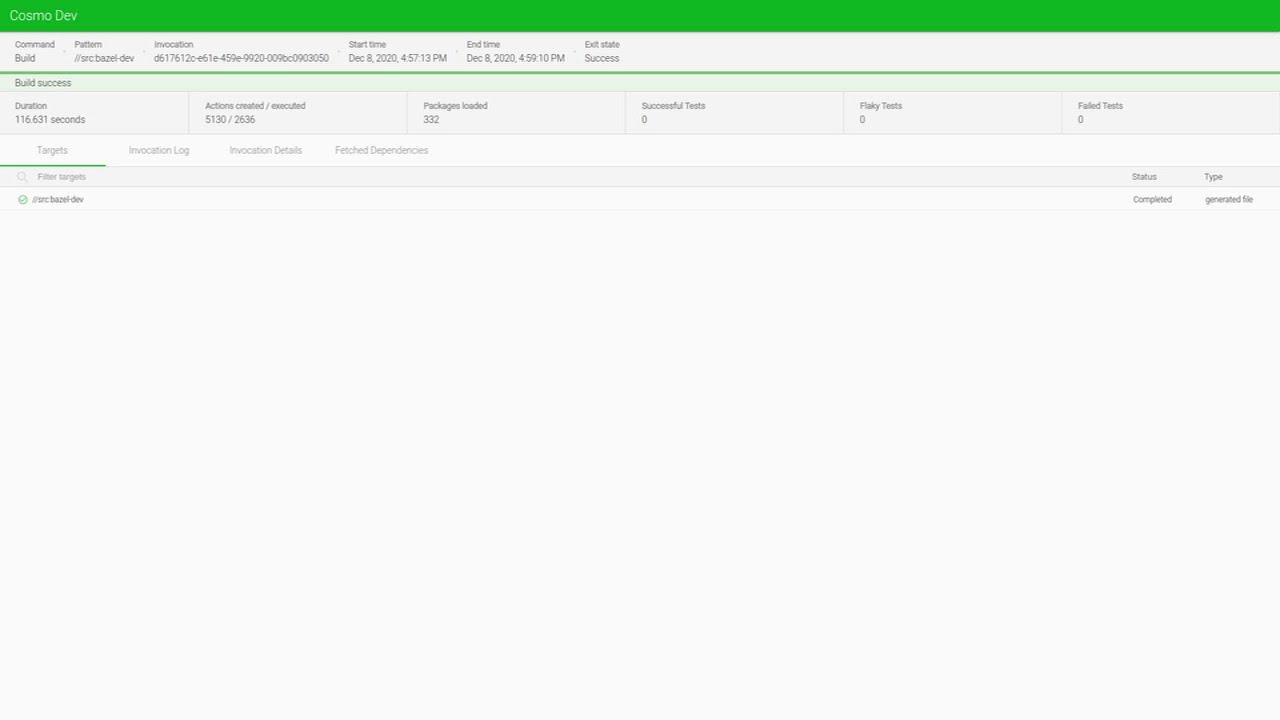Switch to the Targets tab

point(52,150)
